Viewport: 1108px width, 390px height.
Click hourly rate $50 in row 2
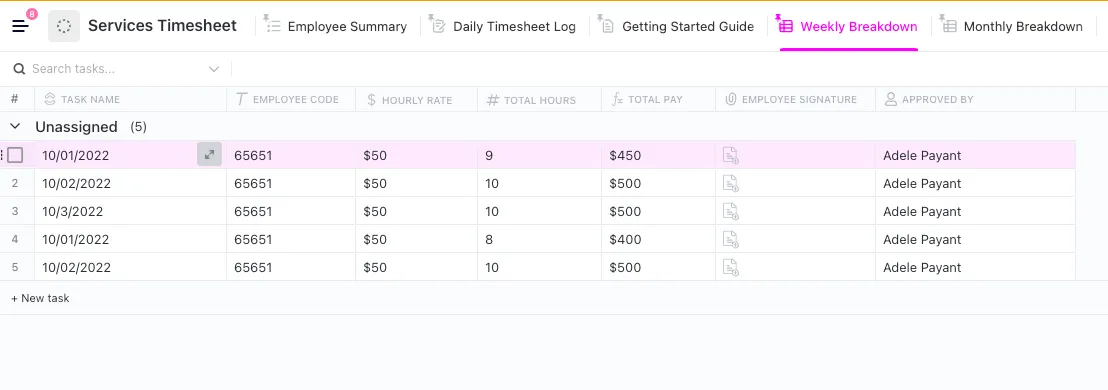pos(375,184)
